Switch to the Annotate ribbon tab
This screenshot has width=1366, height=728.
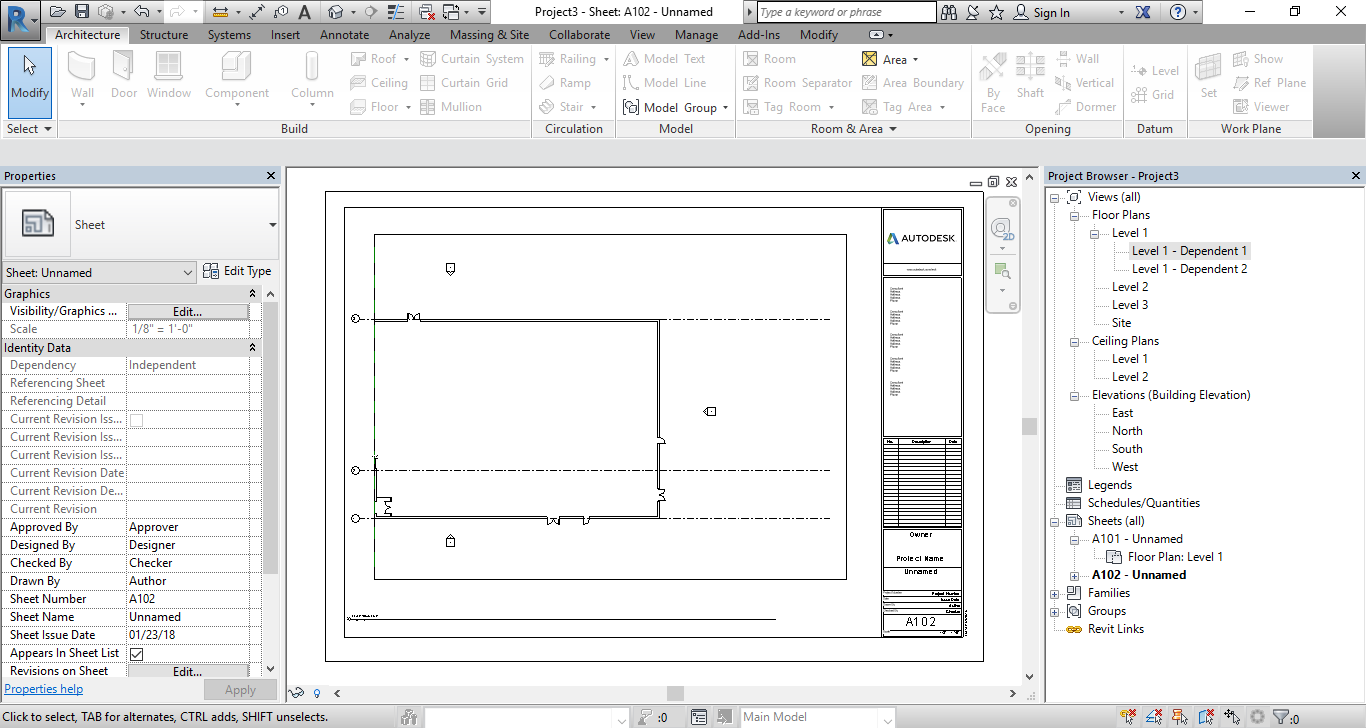[344, 35]
